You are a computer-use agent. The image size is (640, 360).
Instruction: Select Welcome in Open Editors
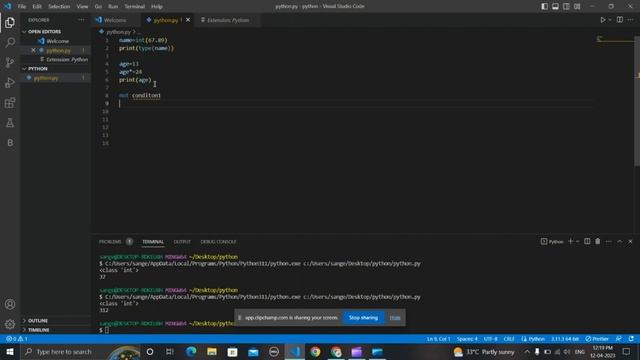pyautogui.click(x=56, y=41)
